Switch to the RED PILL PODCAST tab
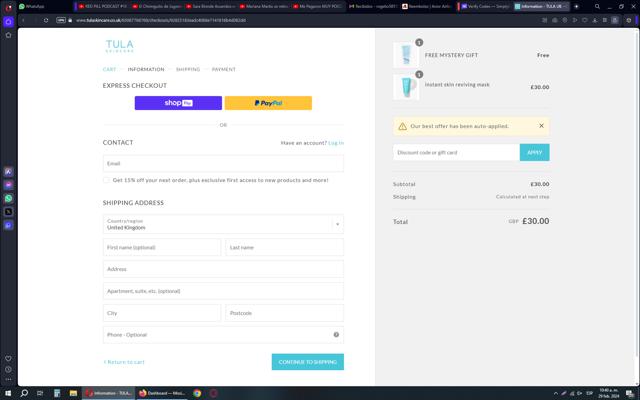Image resolution: width=640 pixels, height=400 pixels. click(102, 7)
